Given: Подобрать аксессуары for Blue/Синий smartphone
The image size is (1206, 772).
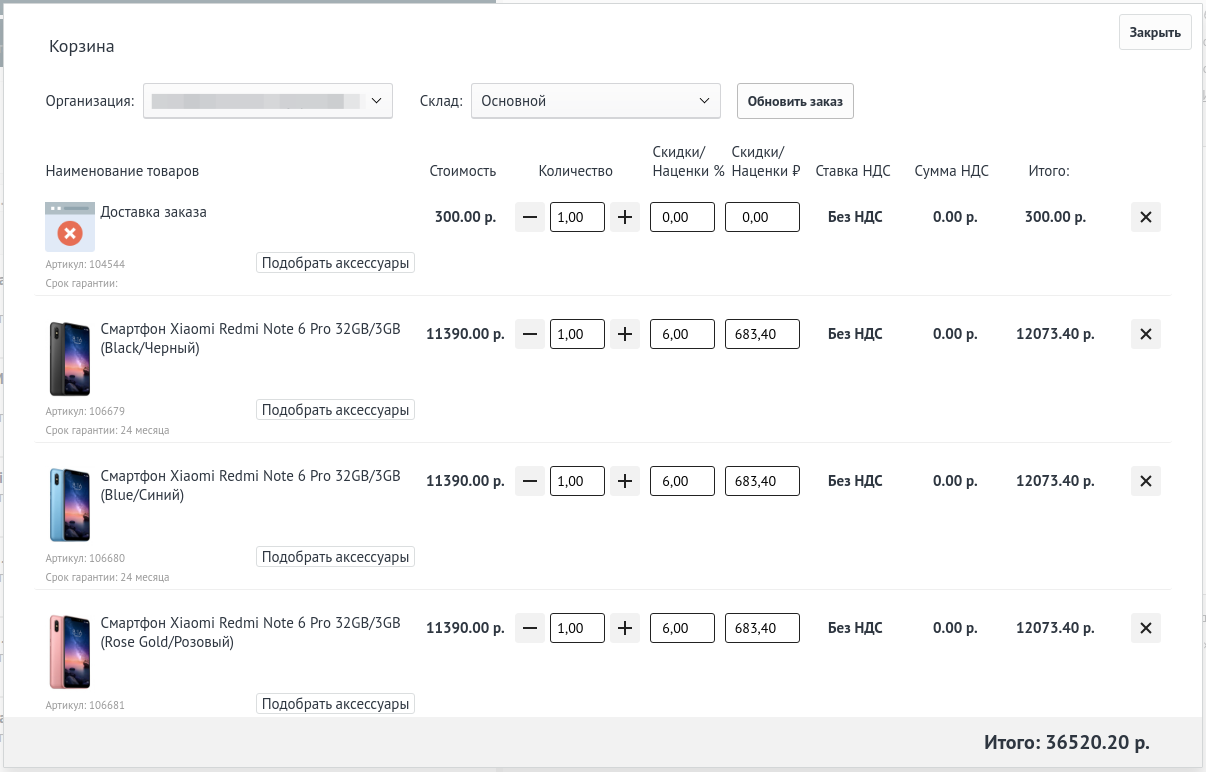Looking at the screenshot, I should coord(336,557).
